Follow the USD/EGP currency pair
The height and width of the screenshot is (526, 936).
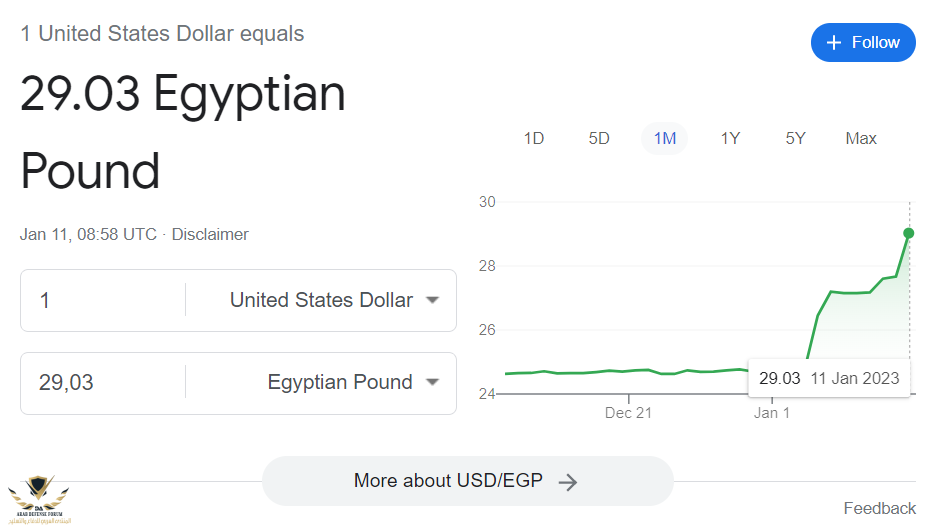863,42
